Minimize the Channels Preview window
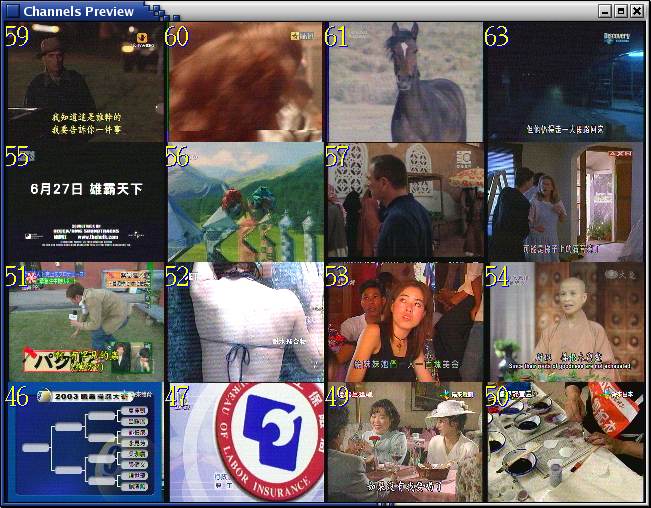 (x=605, y=11)
